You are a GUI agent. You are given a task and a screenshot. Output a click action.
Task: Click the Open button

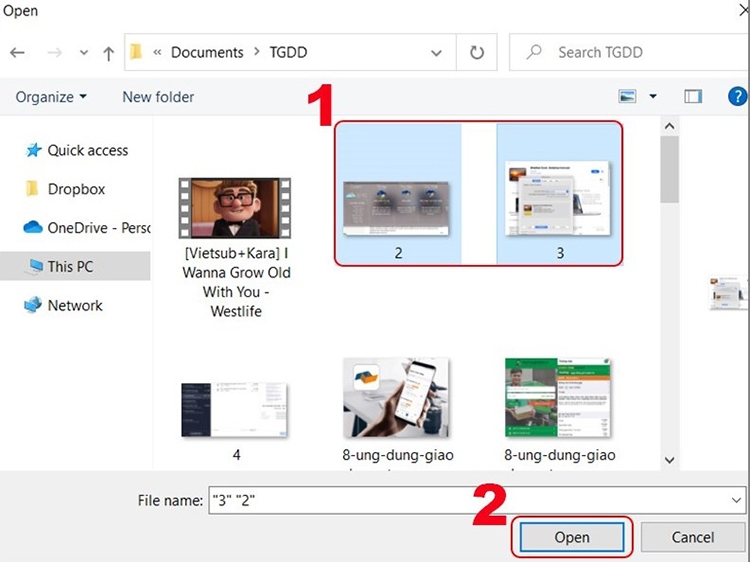coord(572,537)
